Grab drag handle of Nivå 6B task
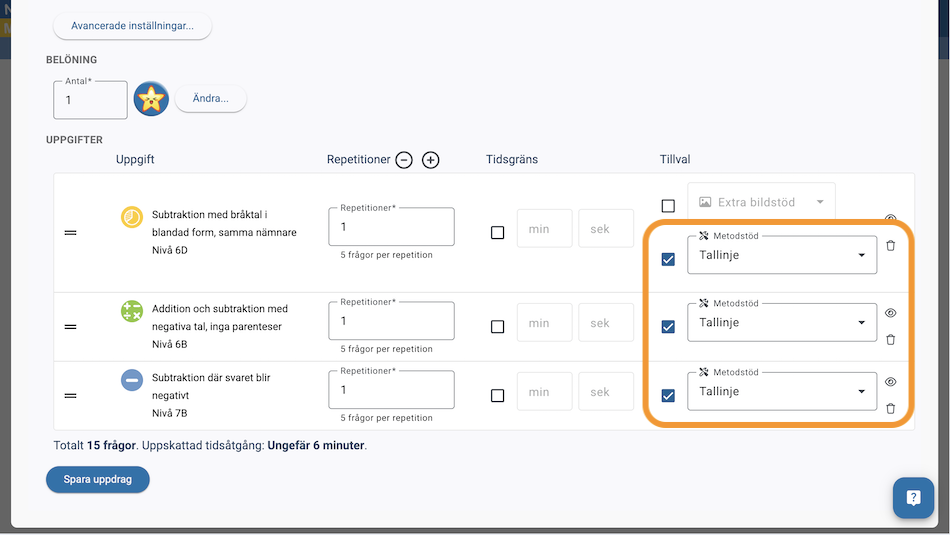This screenshot has width=950, height=535. click(x=71, y=327)
